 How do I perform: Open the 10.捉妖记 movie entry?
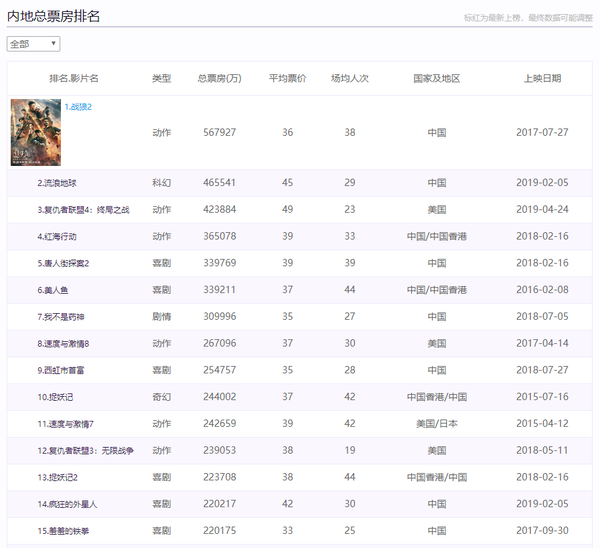click(55, 397)
